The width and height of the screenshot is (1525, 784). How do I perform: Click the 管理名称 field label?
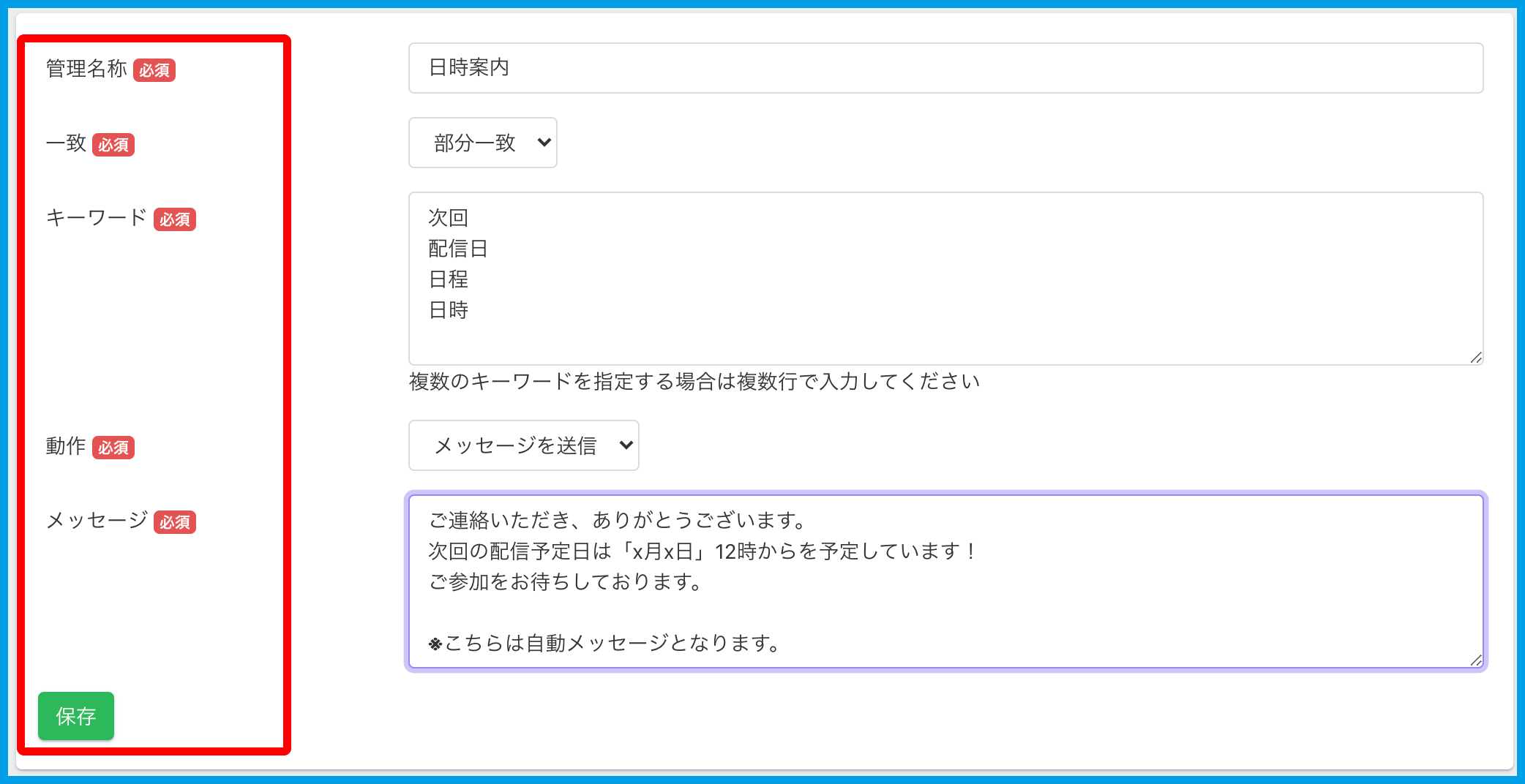86,69
